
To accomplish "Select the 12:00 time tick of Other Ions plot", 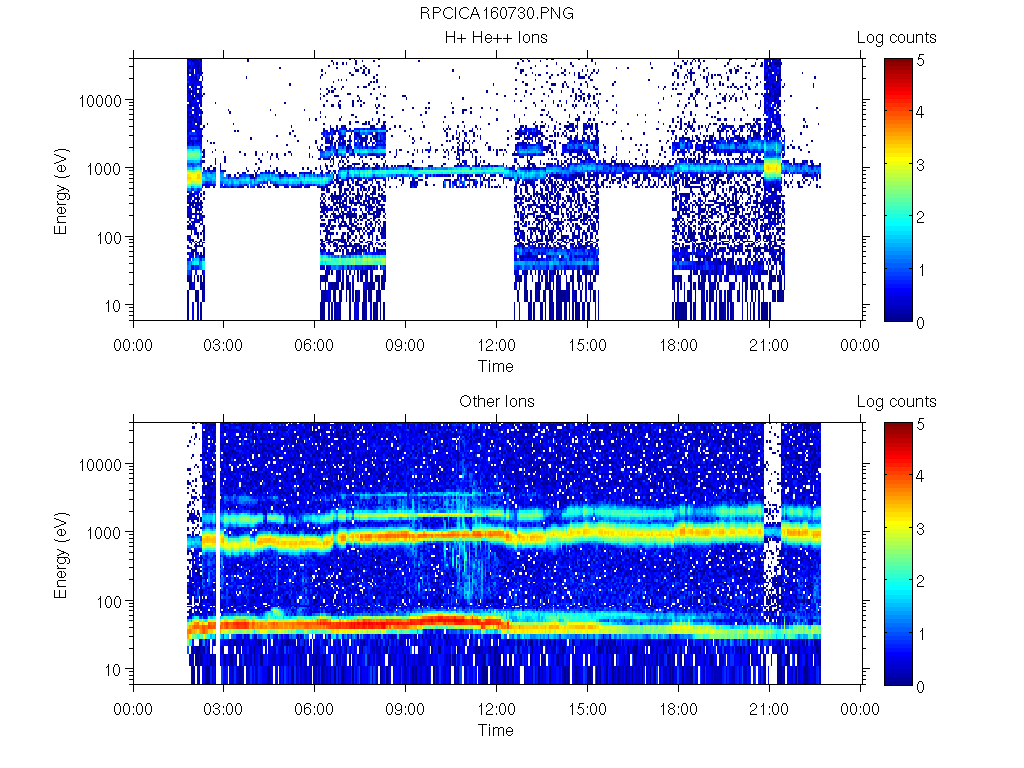I will 496,709.
